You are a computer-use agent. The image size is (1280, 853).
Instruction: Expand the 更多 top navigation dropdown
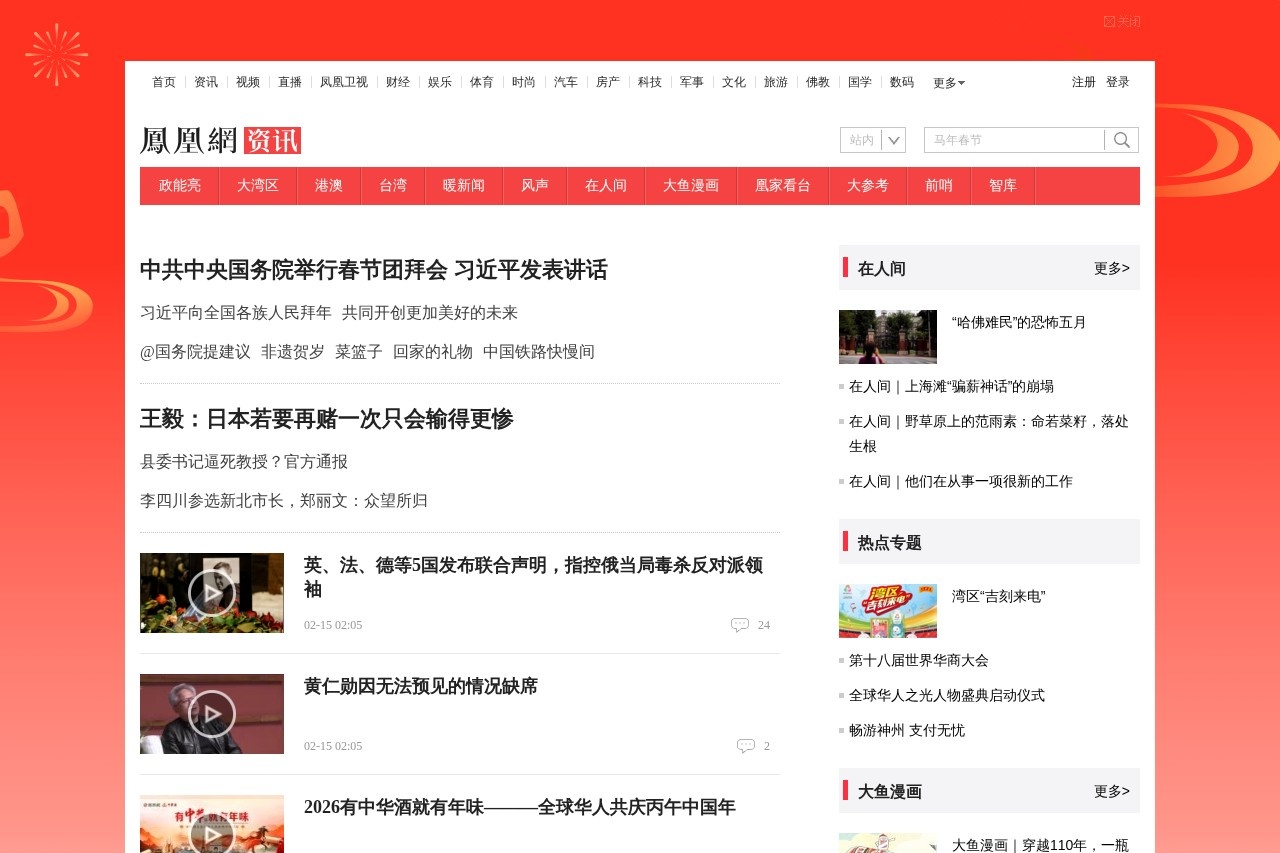coord(948,83)
